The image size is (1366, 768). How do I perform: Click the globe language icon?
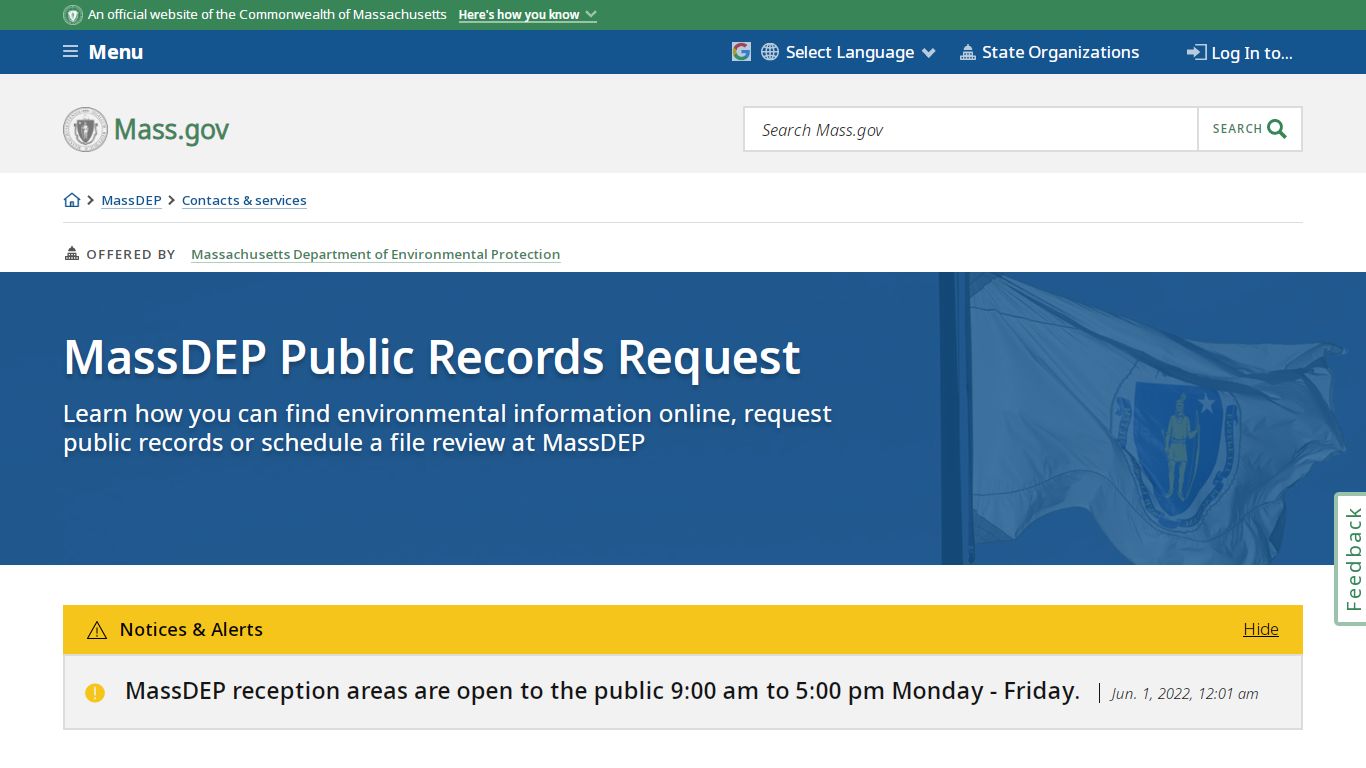(x=770, y=52)
